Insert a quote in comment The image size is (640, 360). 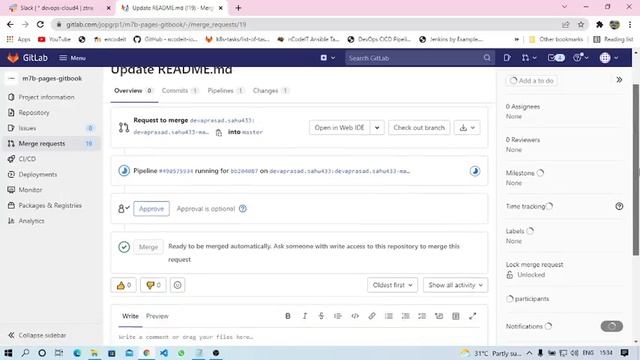[x=338, y=316]
